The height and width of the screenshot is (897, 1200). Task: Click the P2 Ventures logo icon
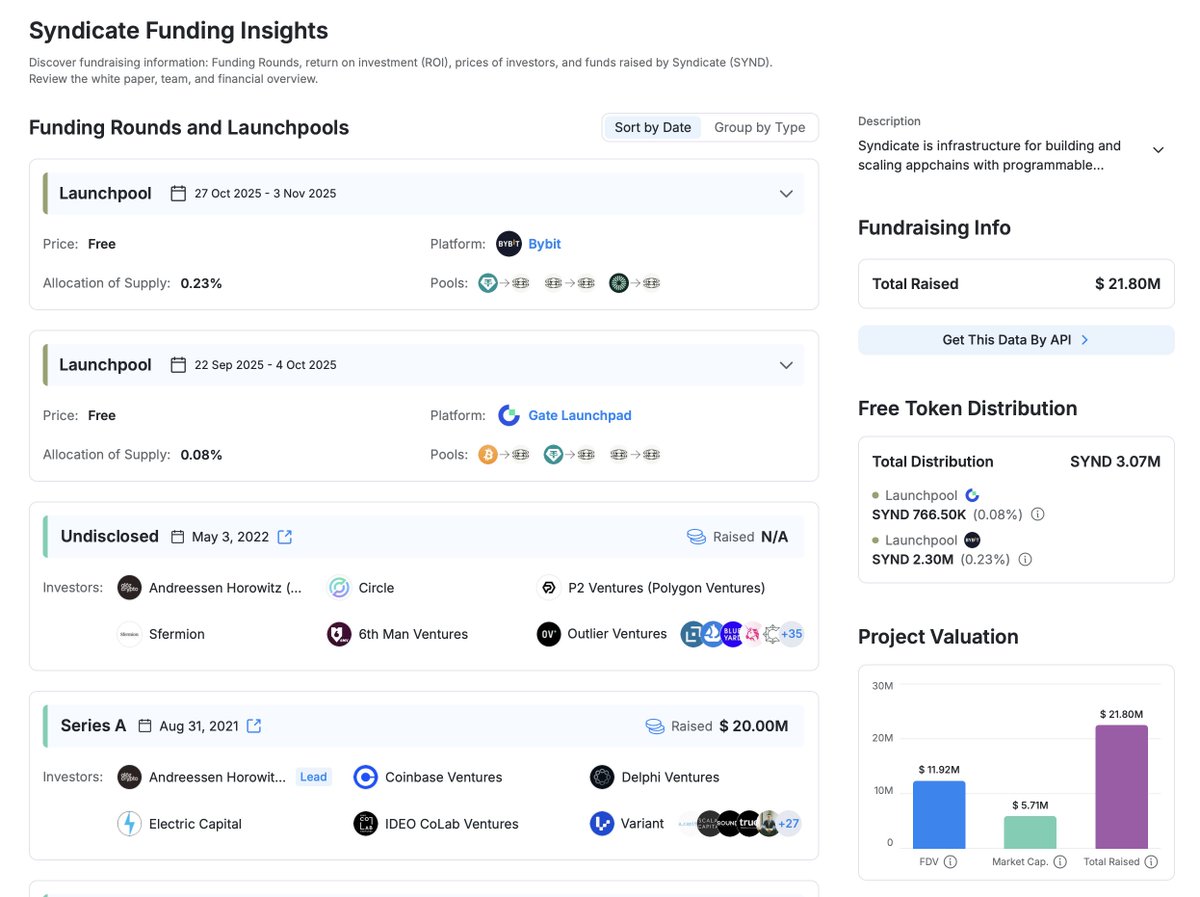pyautogui.click(x=548, y=588)
